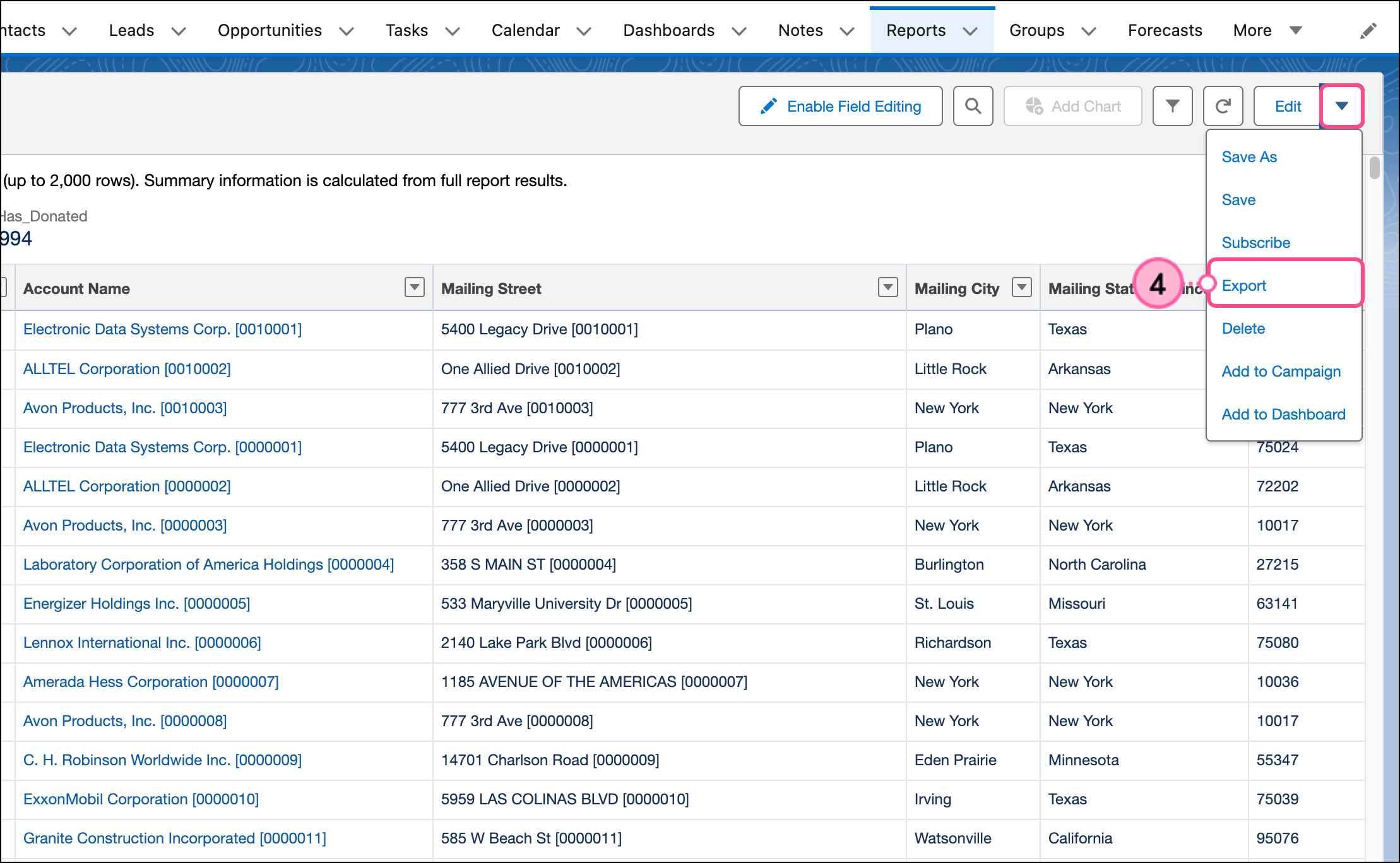The image size is (1400, 863).
Task: Expand the Tasks tab chevron
Action: 453,31
